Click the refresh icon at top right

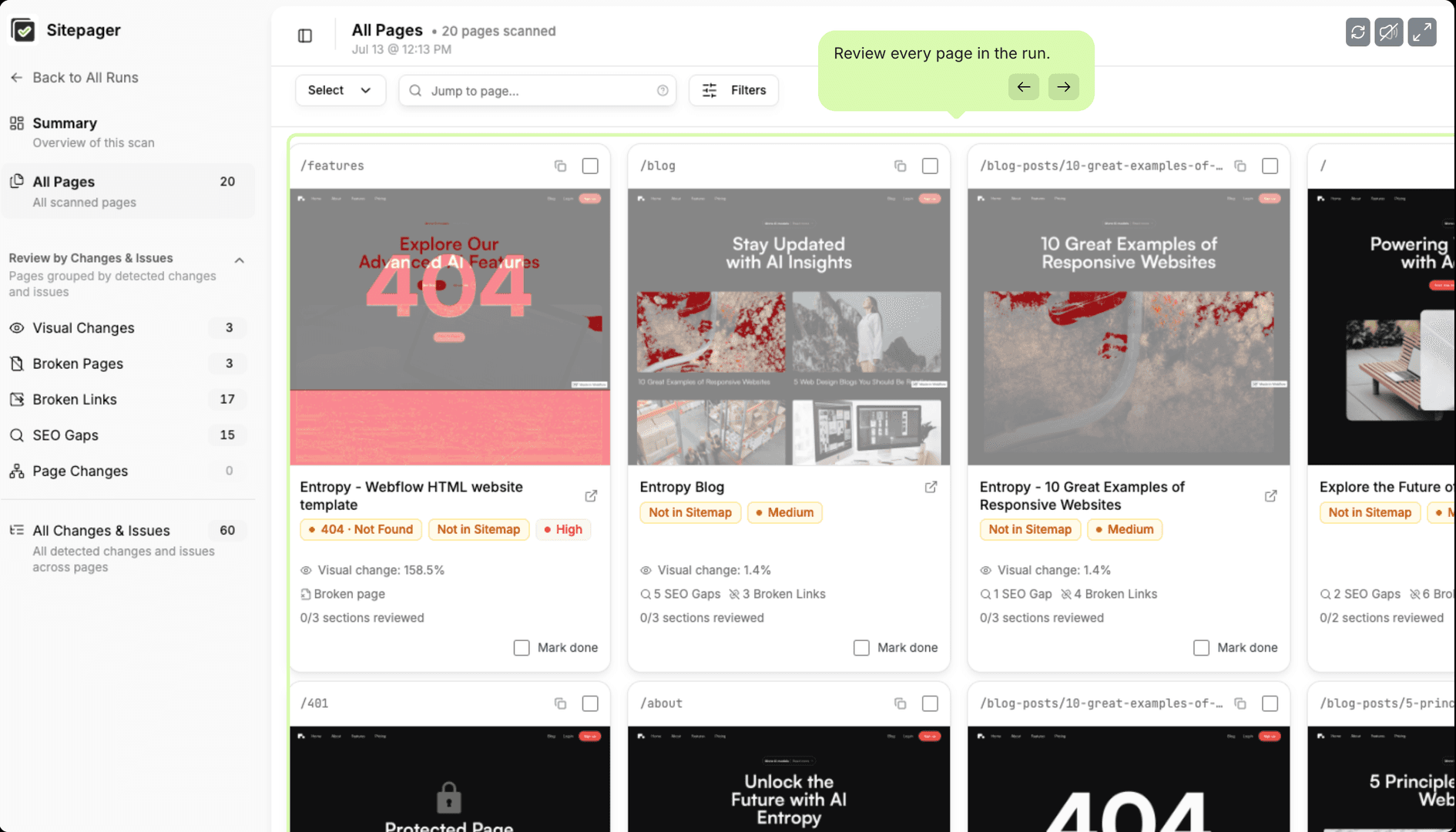coord(1357,32)
